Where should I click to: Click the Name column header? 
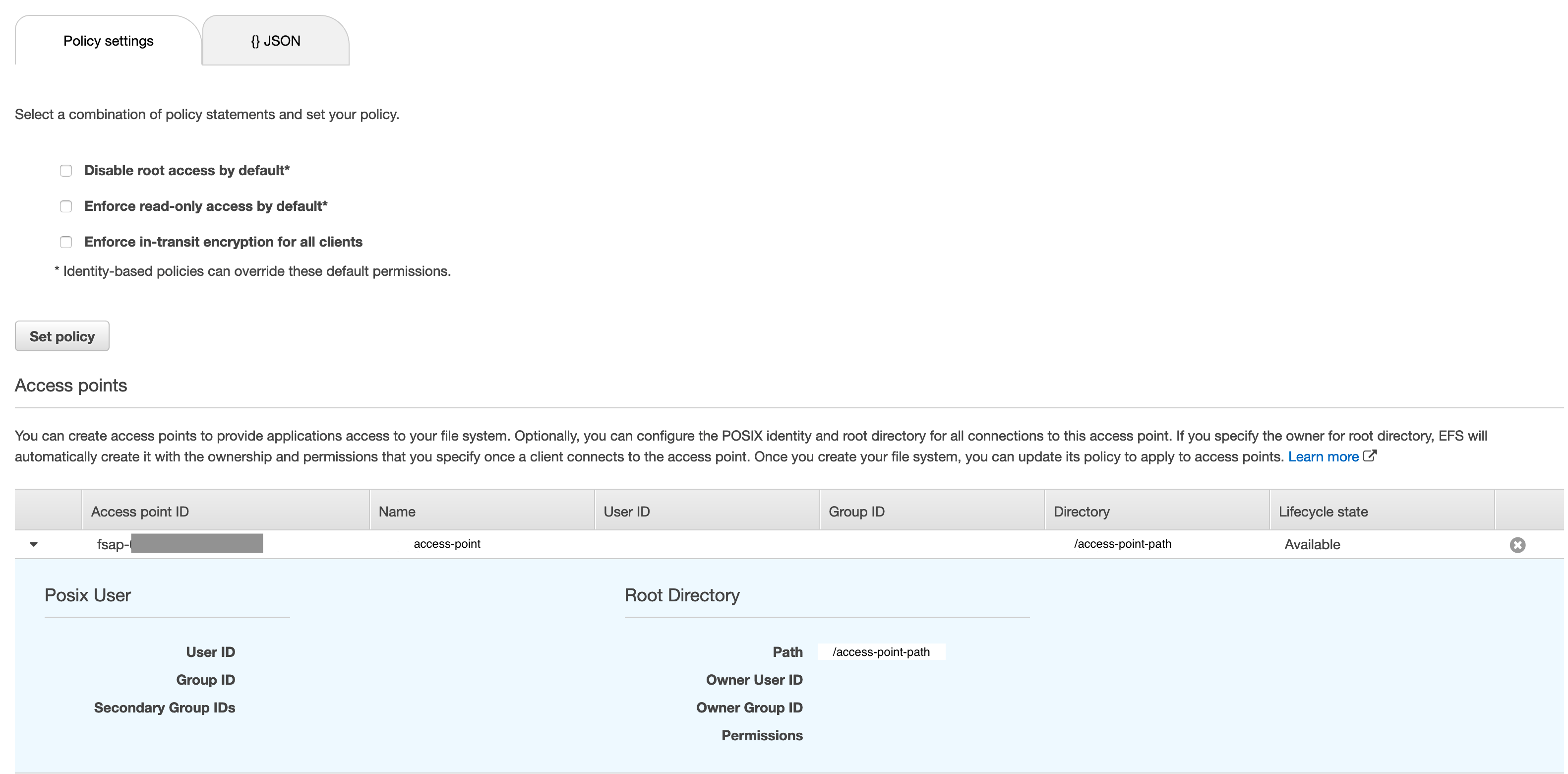(x=397, y=511)
